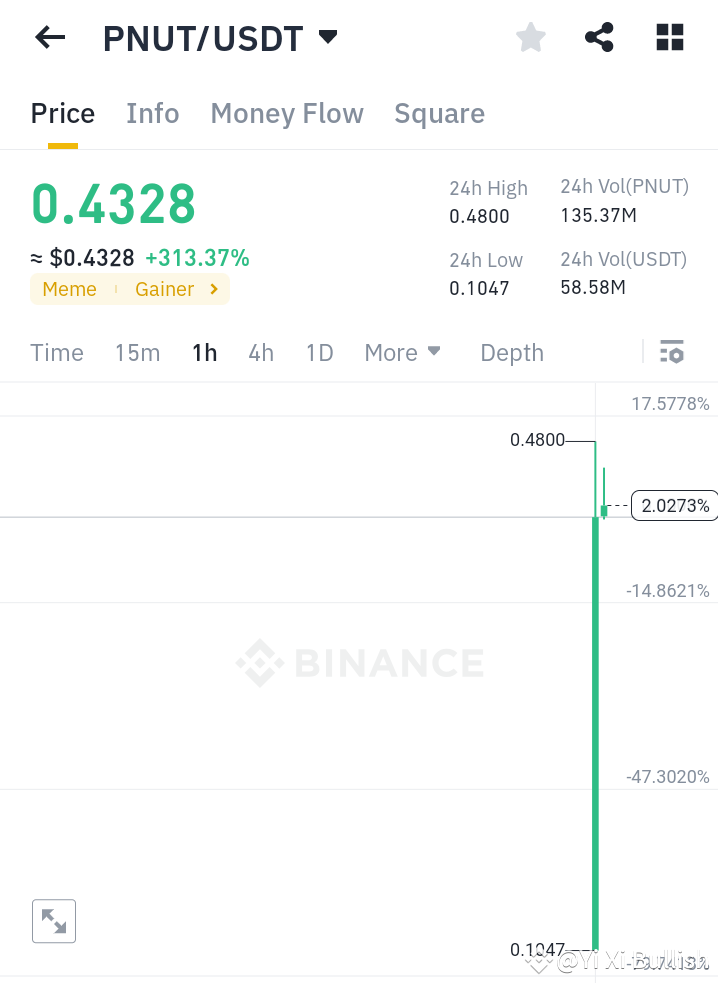Expand the More timeframe dropdown
718x983 pixels.
pyautogui.click(x=402, y=352)
